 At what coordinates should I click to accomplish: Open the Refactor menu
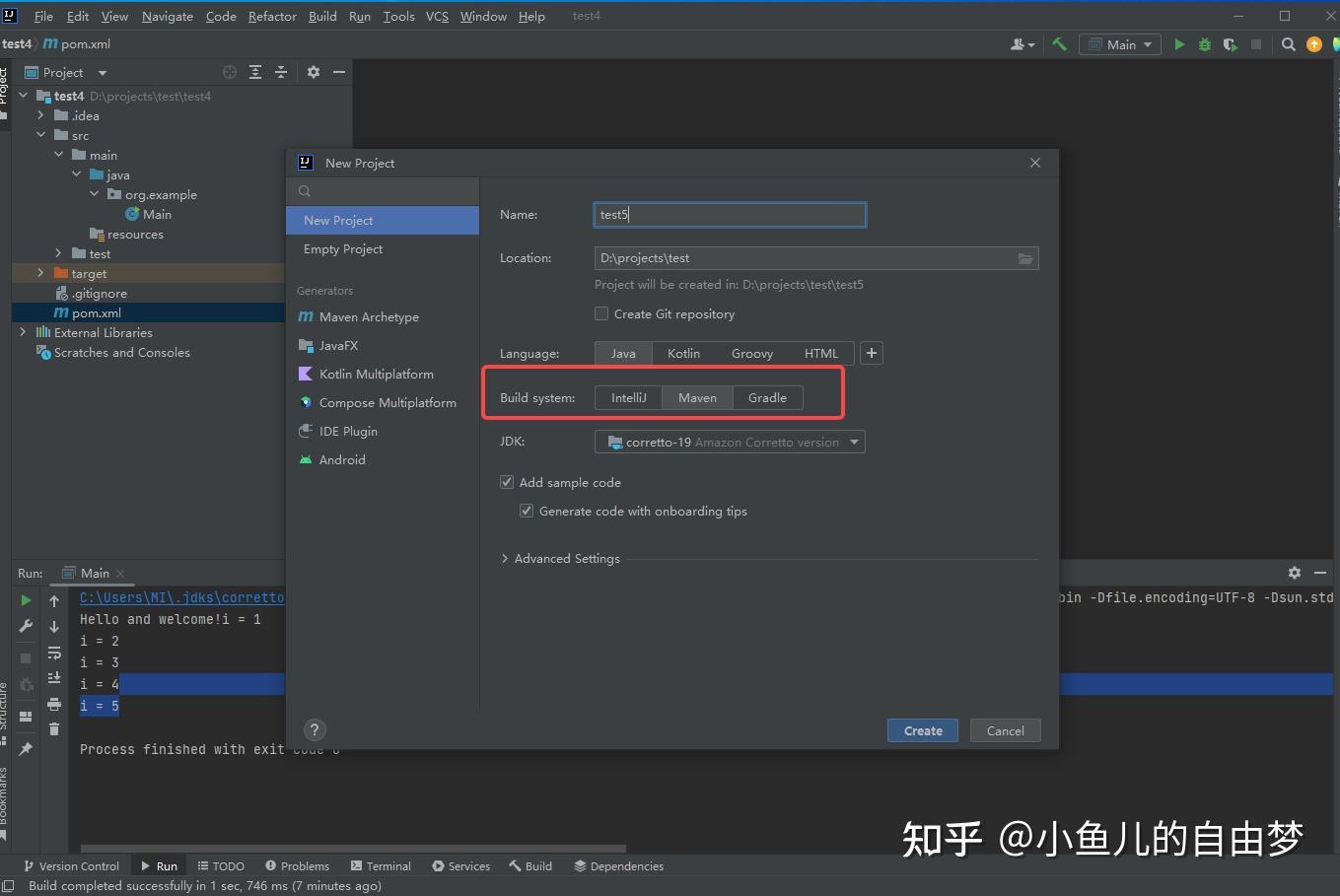point(272,16)
